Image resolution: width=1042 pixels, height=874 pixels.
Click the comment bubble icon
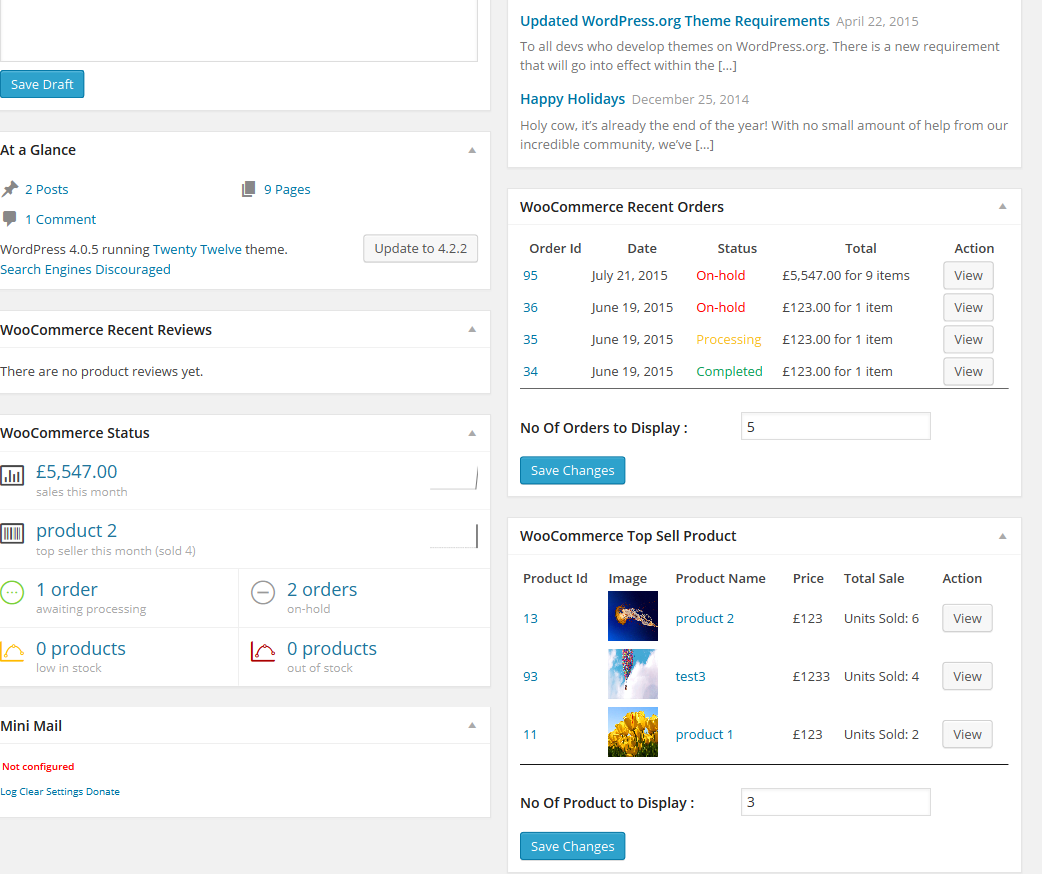click(9, 219)
